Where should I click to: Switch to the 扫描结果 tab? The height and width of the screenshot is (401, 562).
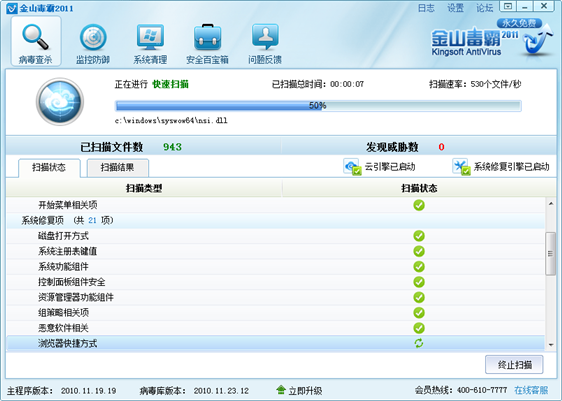point(117,167)
